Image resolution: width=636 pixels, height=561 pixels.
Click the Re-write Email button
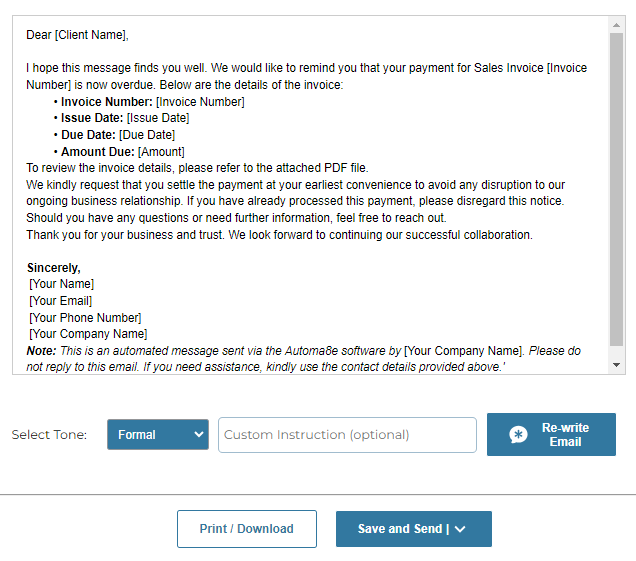[551, 434]
